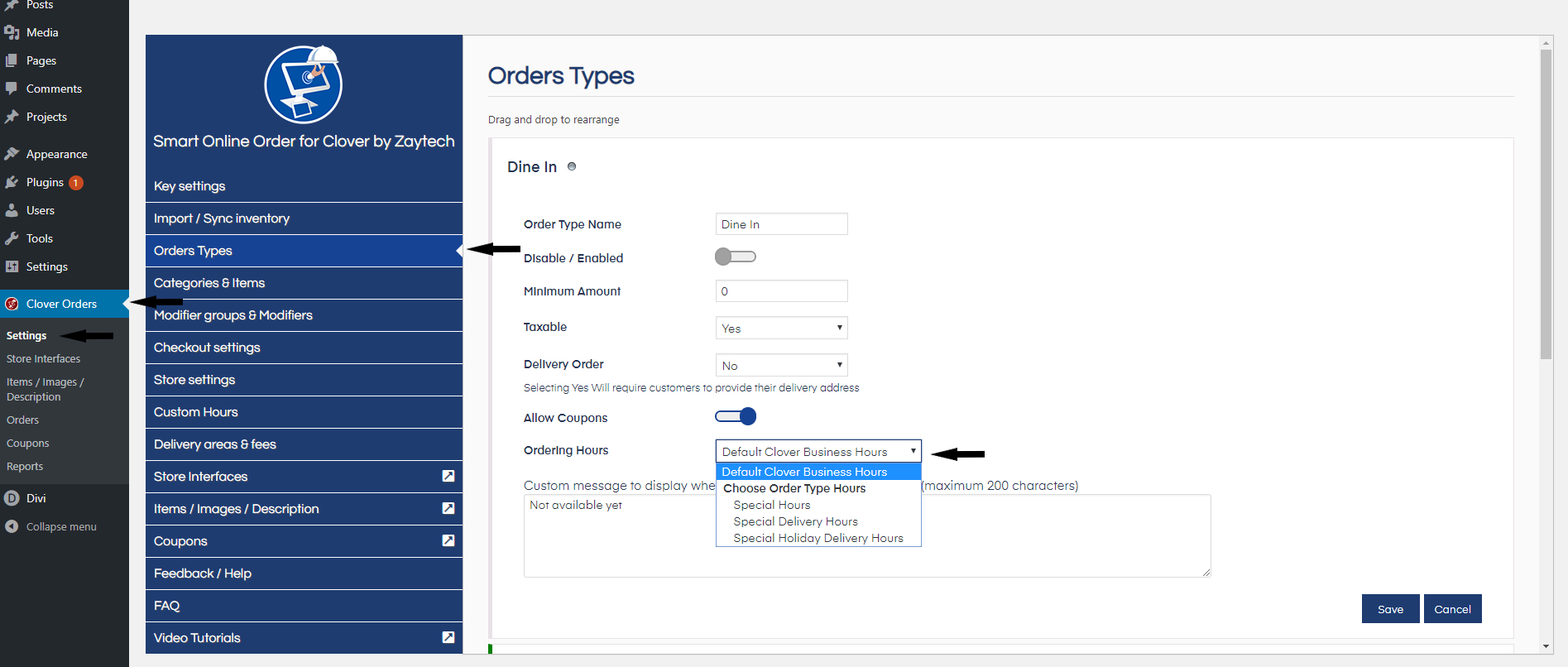Select Special Delivery Hours option
This screenshot has width=1568, height=667.
point(818,521)
